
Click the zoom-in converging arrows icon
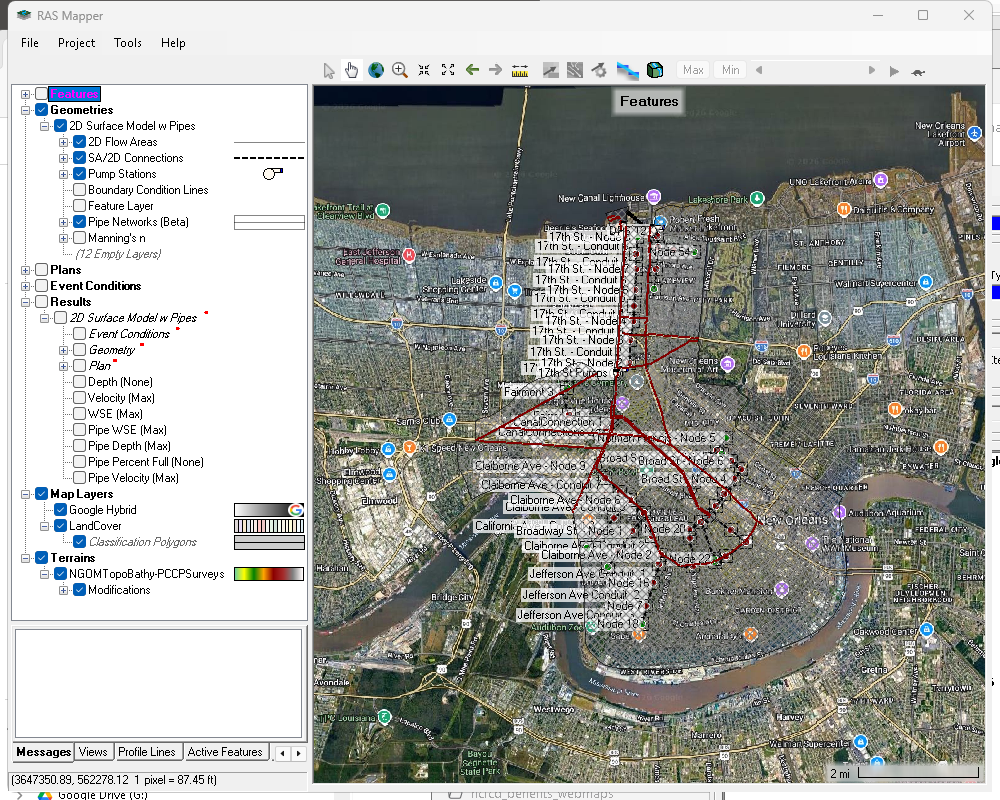click(424, 70)
